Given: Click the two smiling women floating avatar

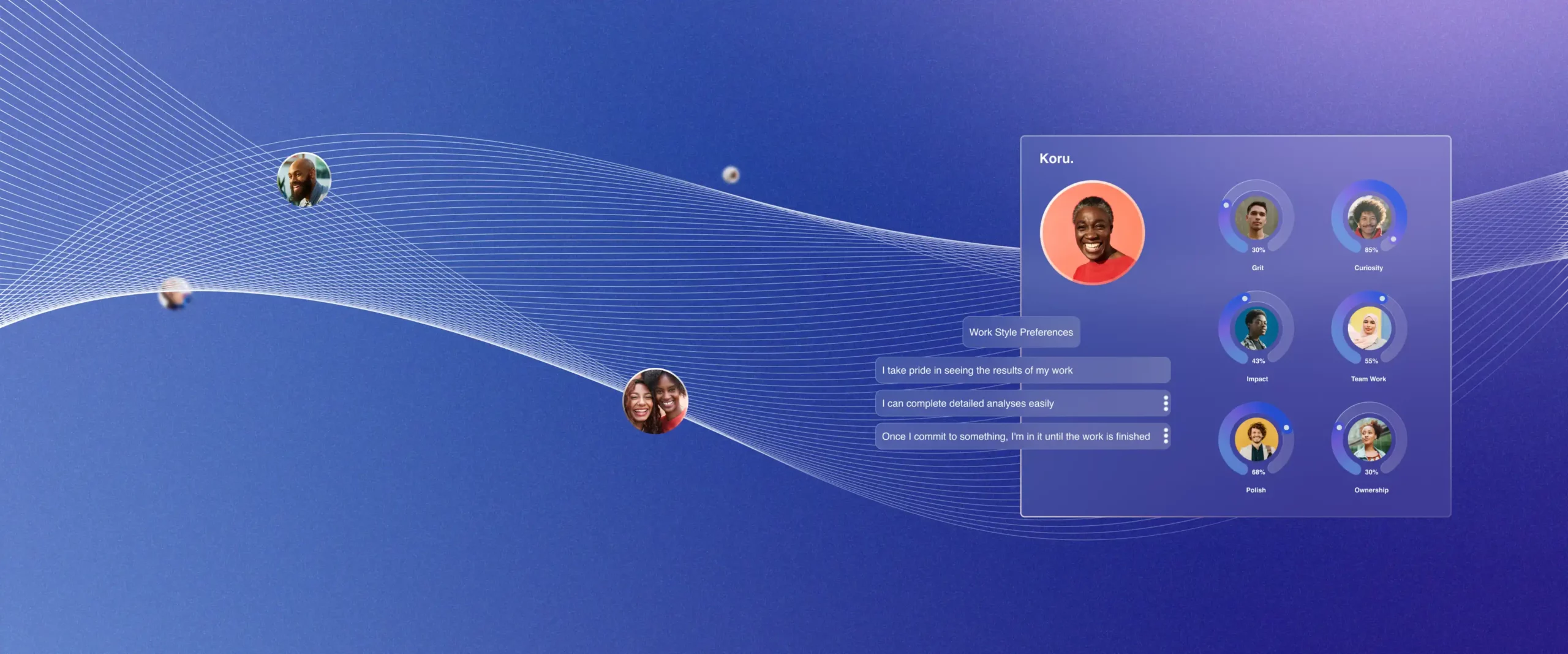Looking at the screenshot, I should [x=655, y=401].
